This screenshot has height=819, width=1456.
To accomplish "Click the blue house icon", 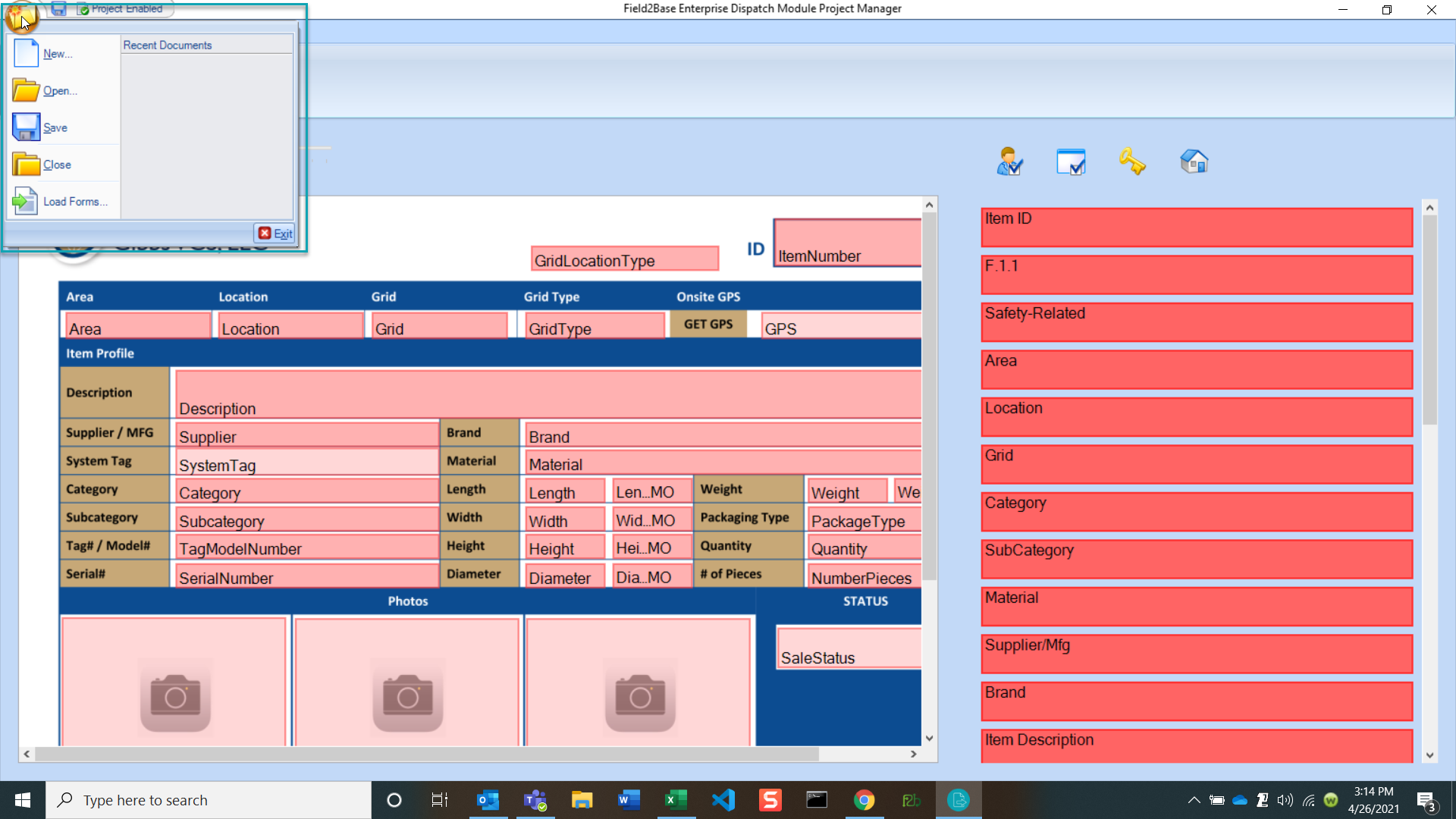I will tap(1194, 162).
